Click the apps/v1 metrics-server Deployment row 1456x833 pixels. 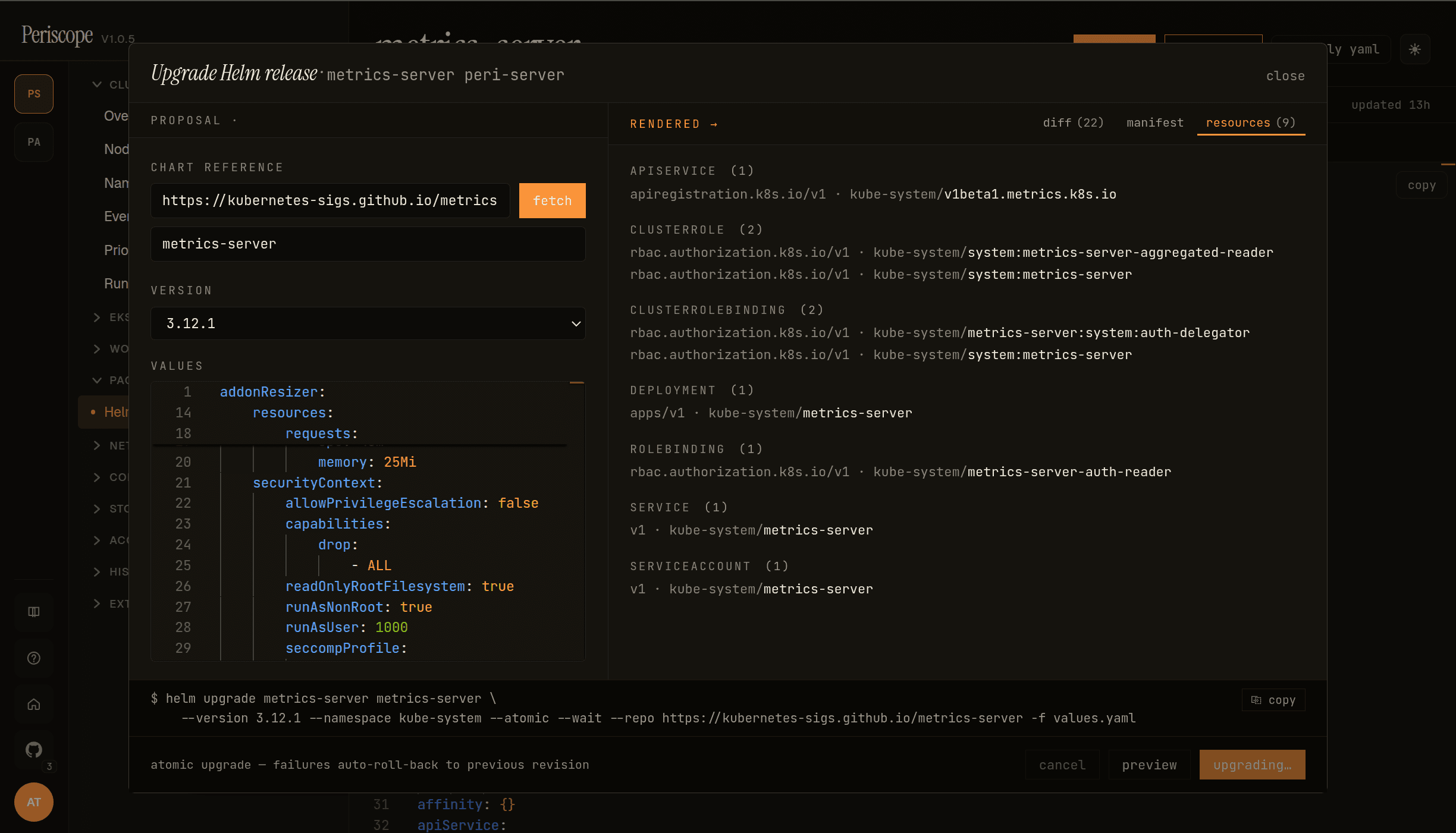(771, 413)
